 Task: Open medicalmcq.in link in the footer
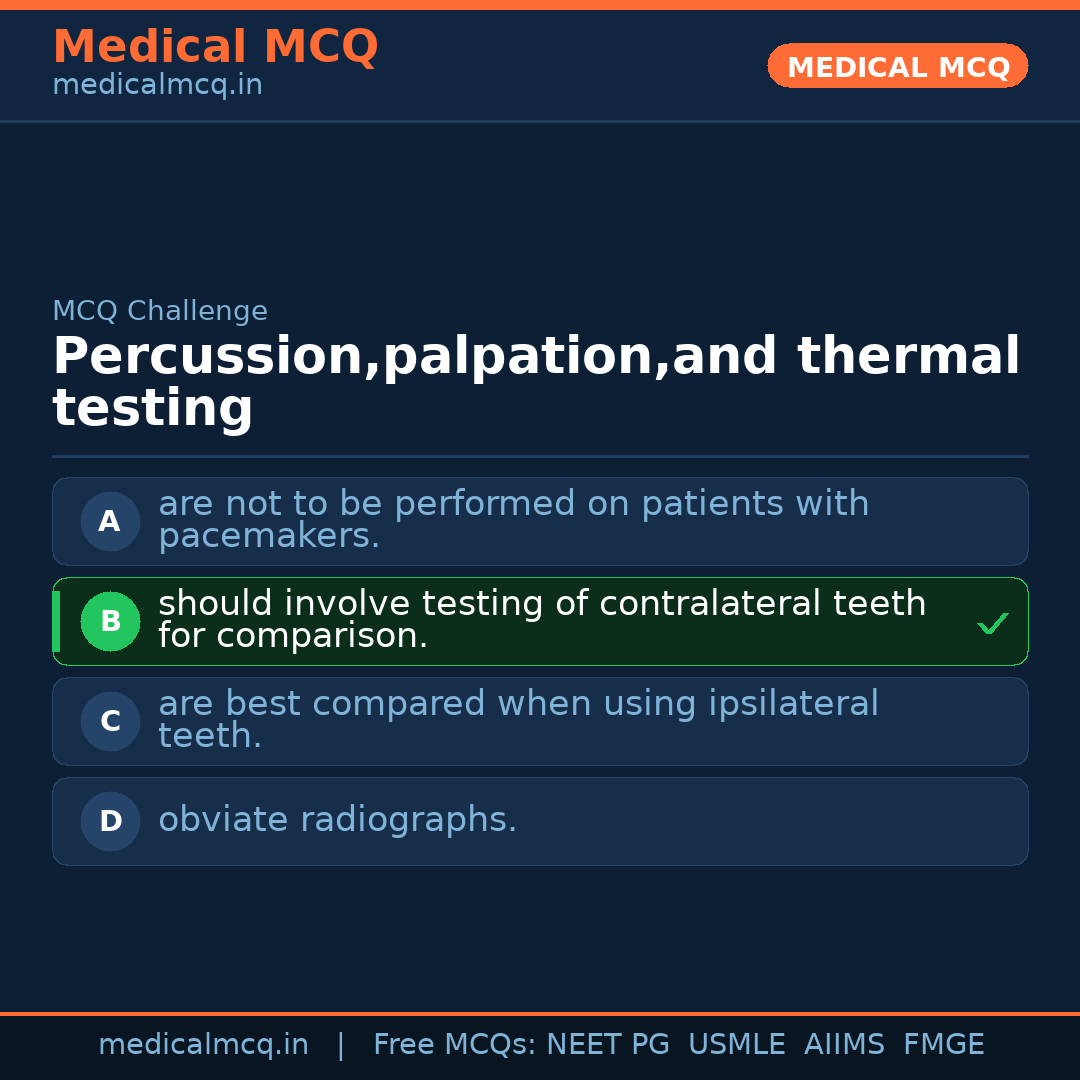point(203,1045)
